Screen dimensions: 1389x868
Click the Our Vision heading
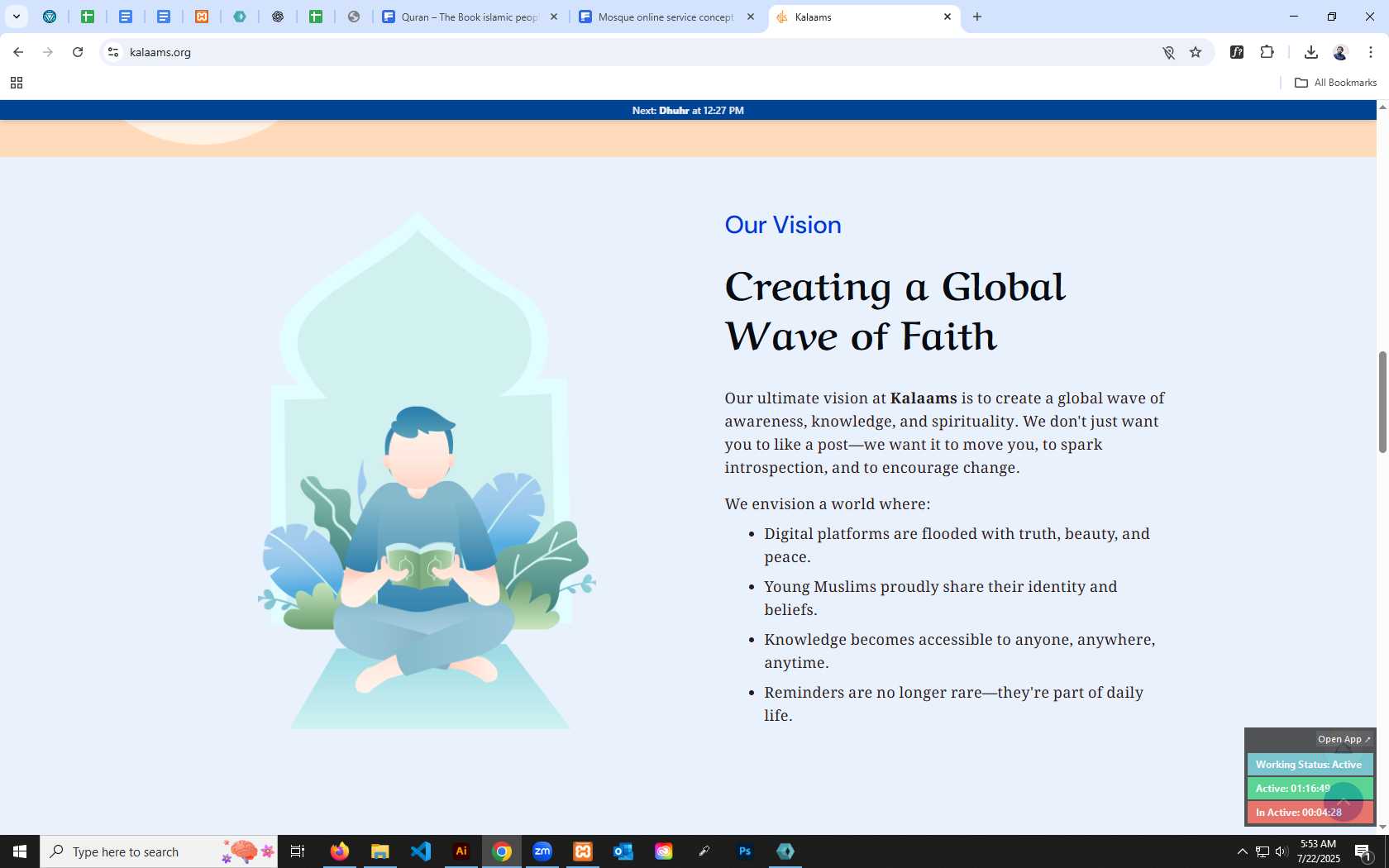[x=783, y=225]
